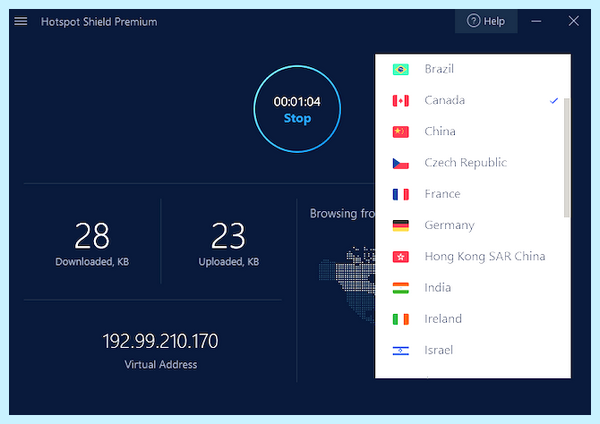
Task: Open the hamburger menu
Action: click(21, 21)
